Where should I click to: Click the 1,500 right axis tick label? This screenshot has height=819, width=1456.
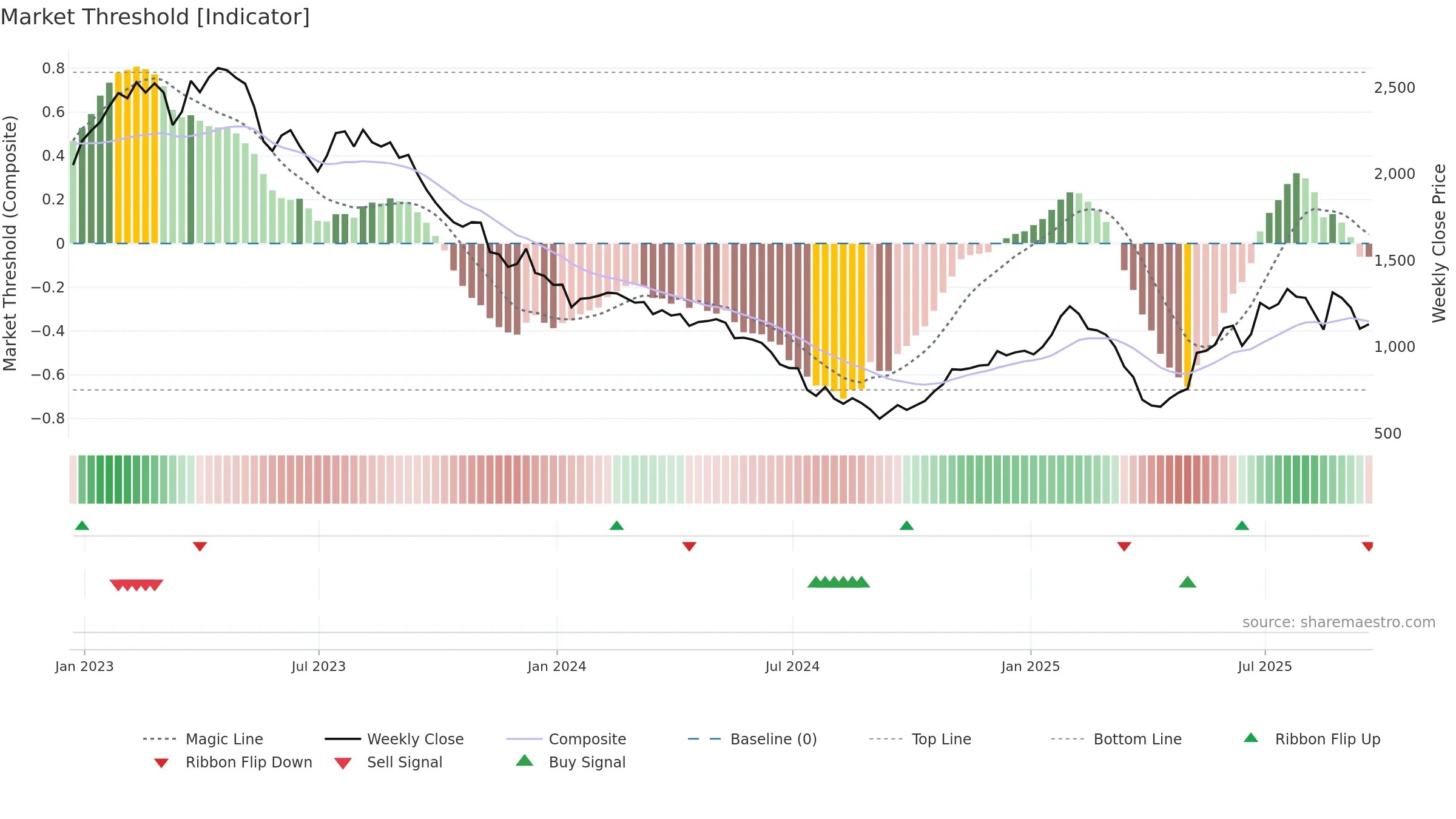(1394, 260)
